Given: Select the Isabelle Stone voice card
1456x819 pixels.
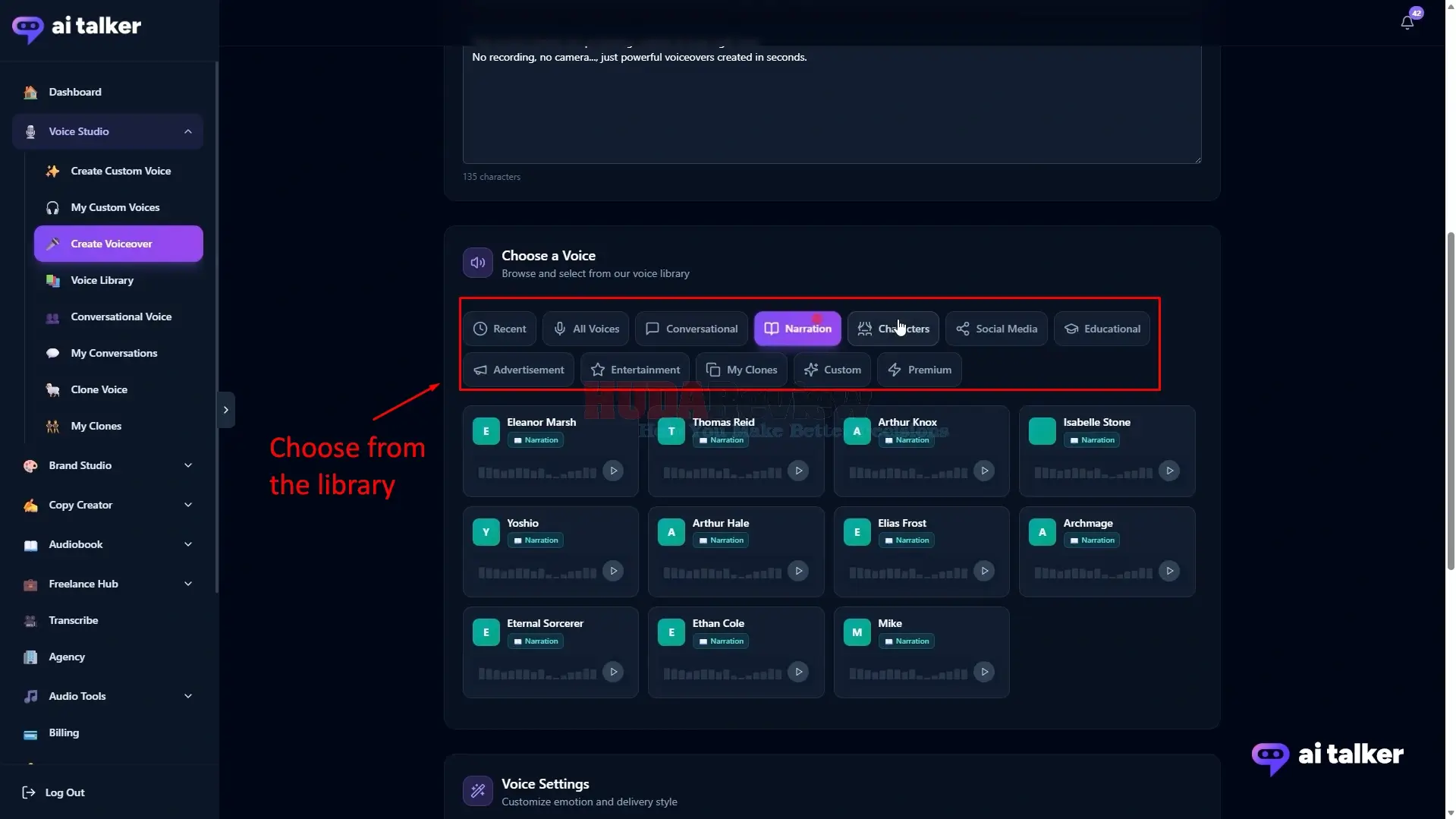Looking at the screenshot, I should pos(1107,451).
